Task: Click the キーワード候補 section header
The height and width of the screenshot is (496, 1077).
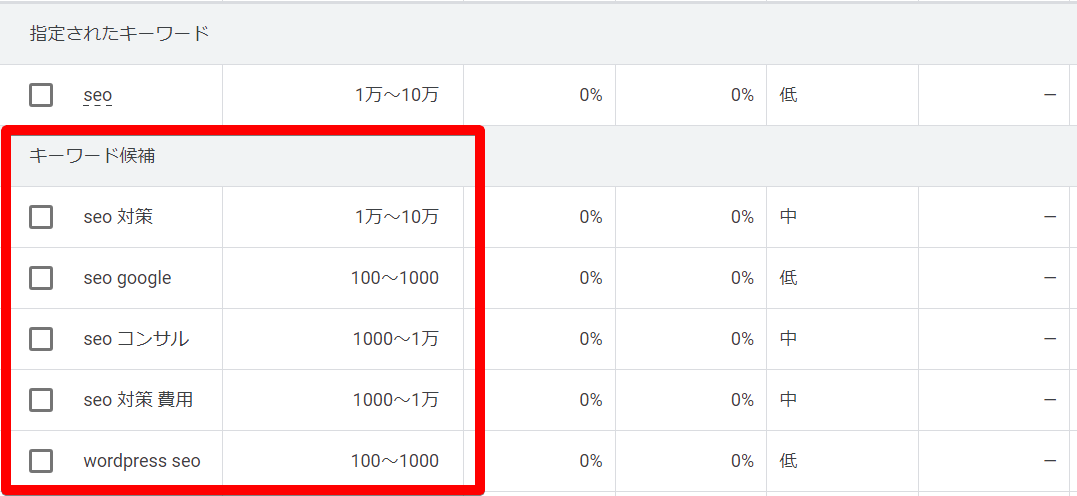Action: tap(92, 156)
